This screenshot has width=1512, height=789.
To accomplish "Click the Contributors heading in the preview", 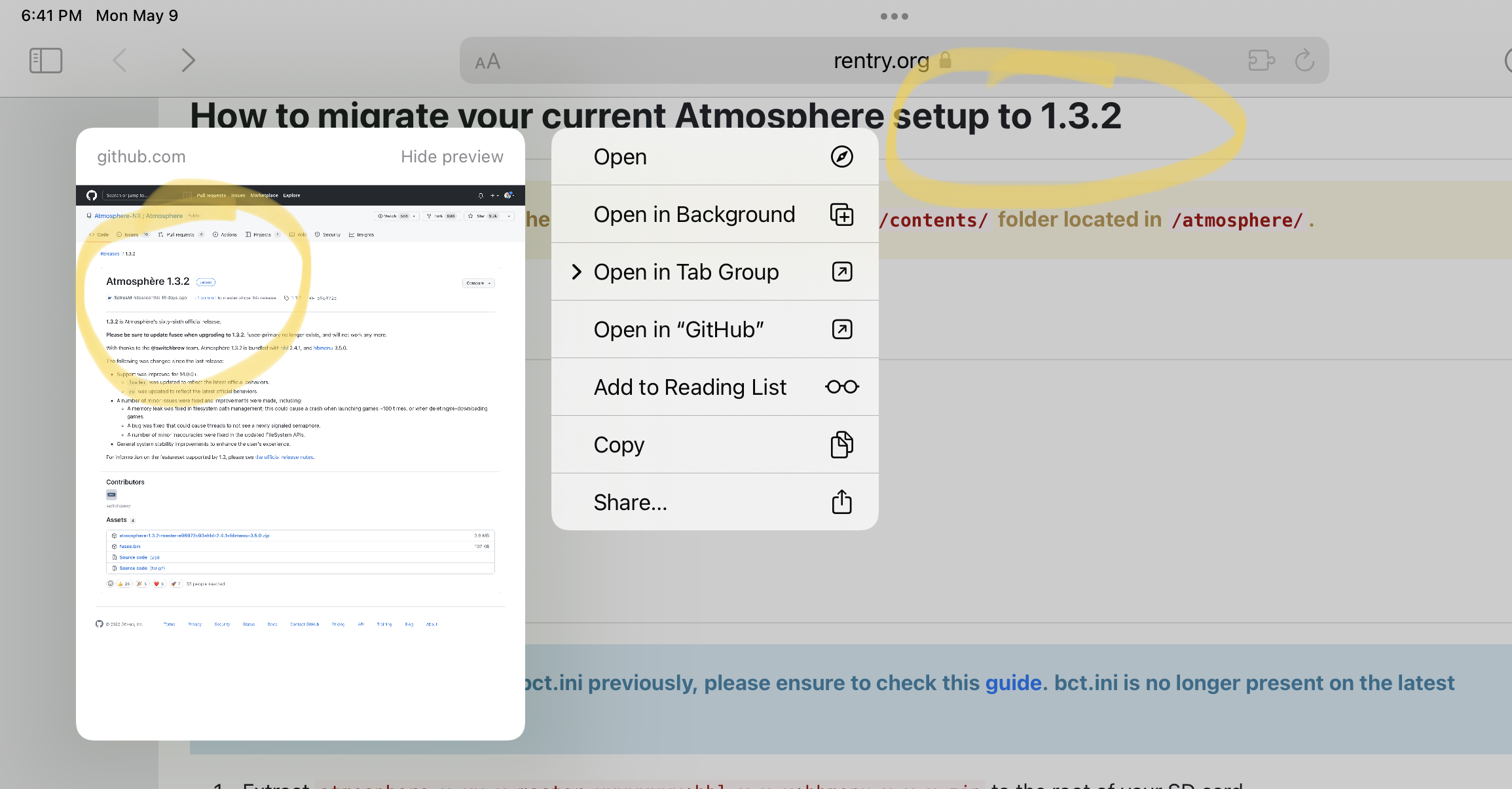I will pyautogui.click(x=125, y=482).
